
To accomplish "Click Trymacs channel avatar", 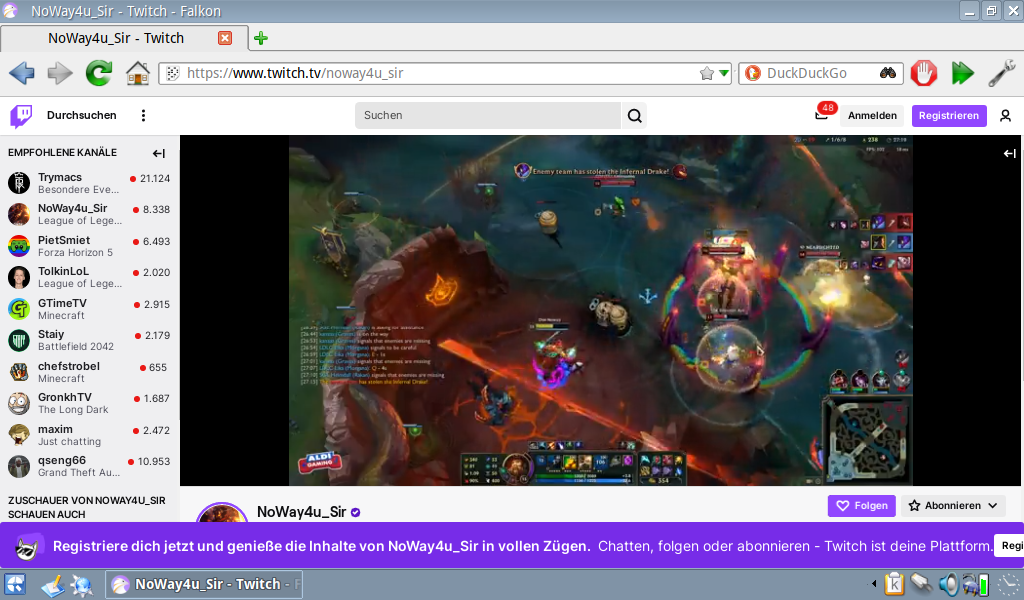I will (x=19, y=183).
